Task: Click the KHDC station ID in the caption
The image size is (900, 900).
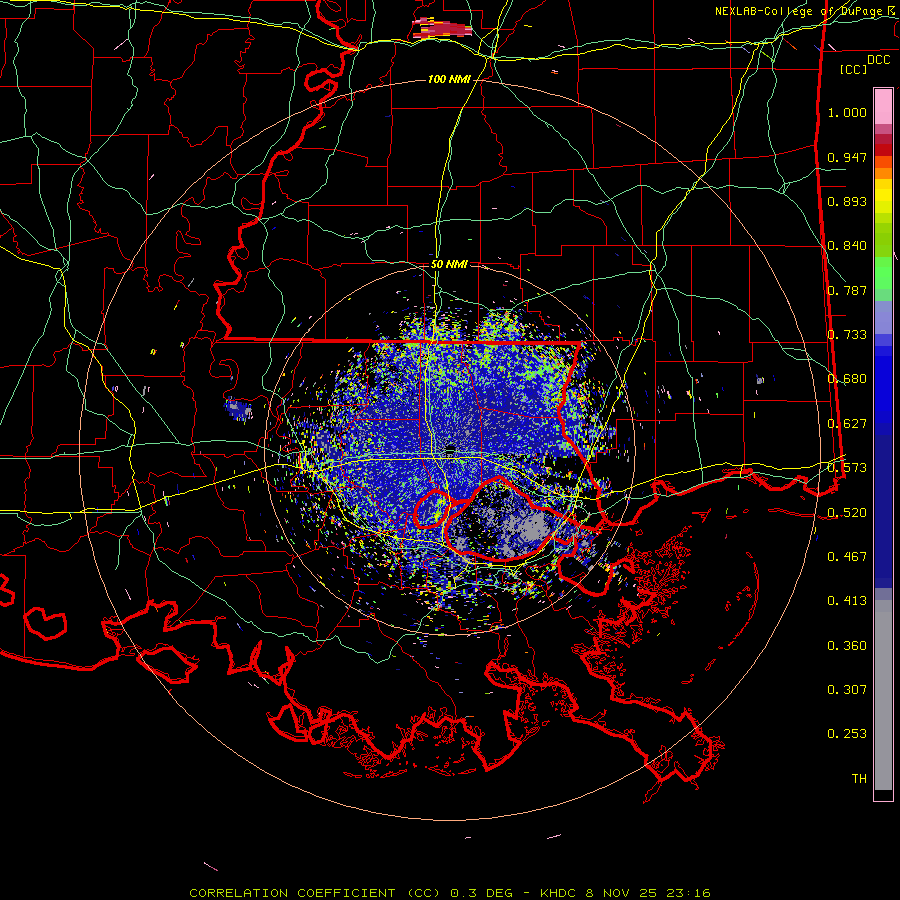Action: click(x=558, y=893)
